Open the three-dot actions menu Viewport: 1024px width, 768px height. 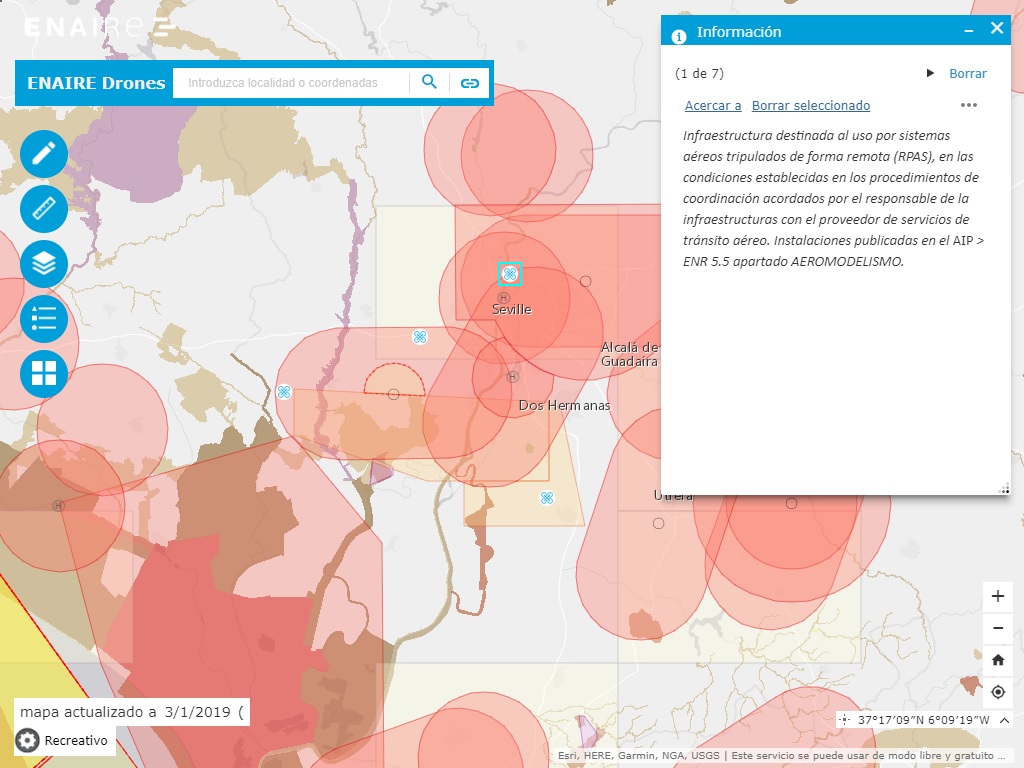click(968, 105)
